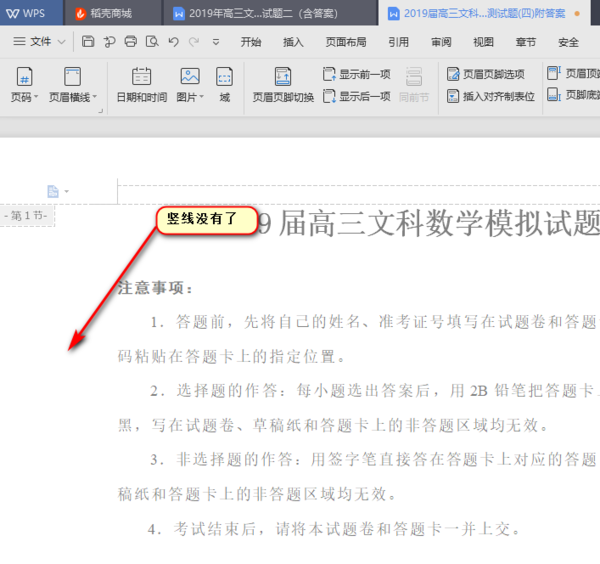The height and width of the screenshot is (564, 600).
Task: Click the 页码 page number icon
Action: click(x=24, y=77)
